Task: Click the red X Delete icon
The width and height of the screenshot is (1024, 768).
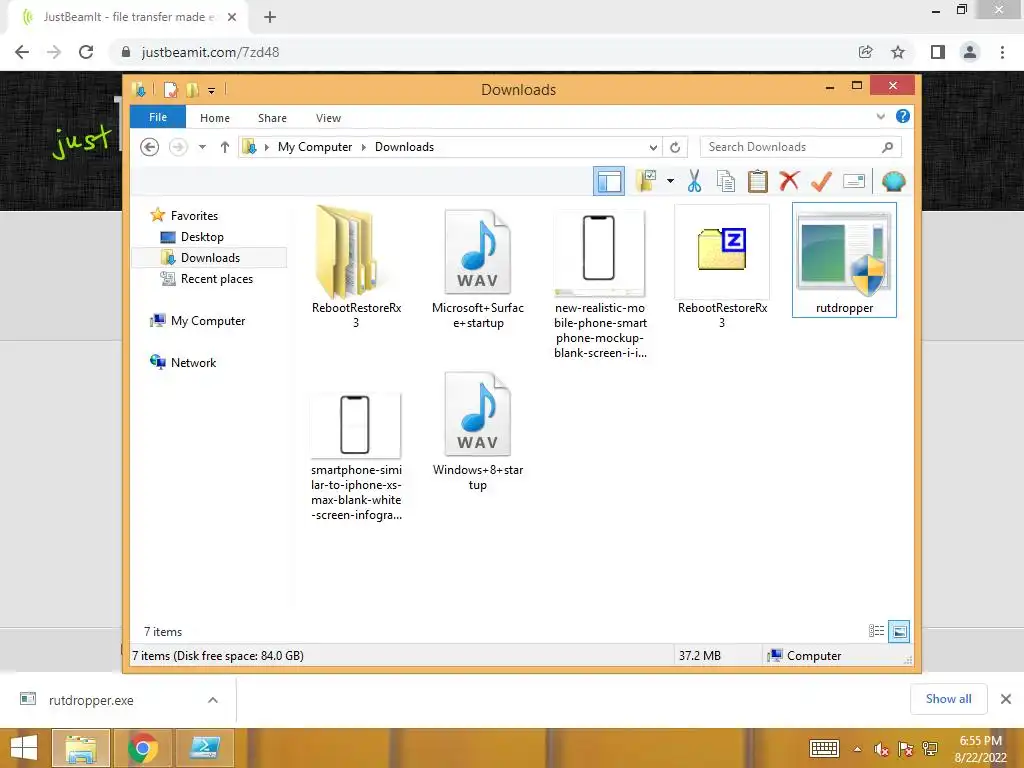Action: 789,181
